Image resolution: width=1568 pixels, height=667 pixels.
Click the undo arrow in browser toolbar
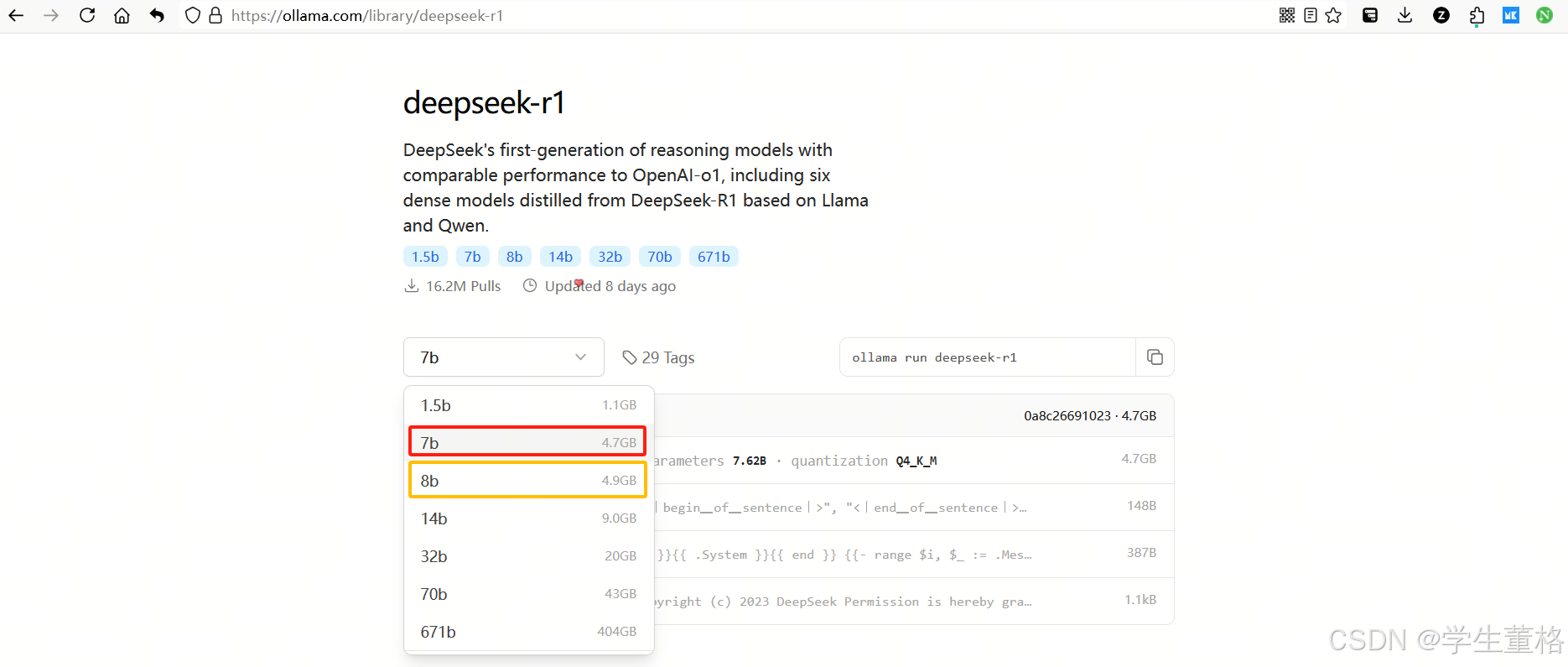point(157,15)
